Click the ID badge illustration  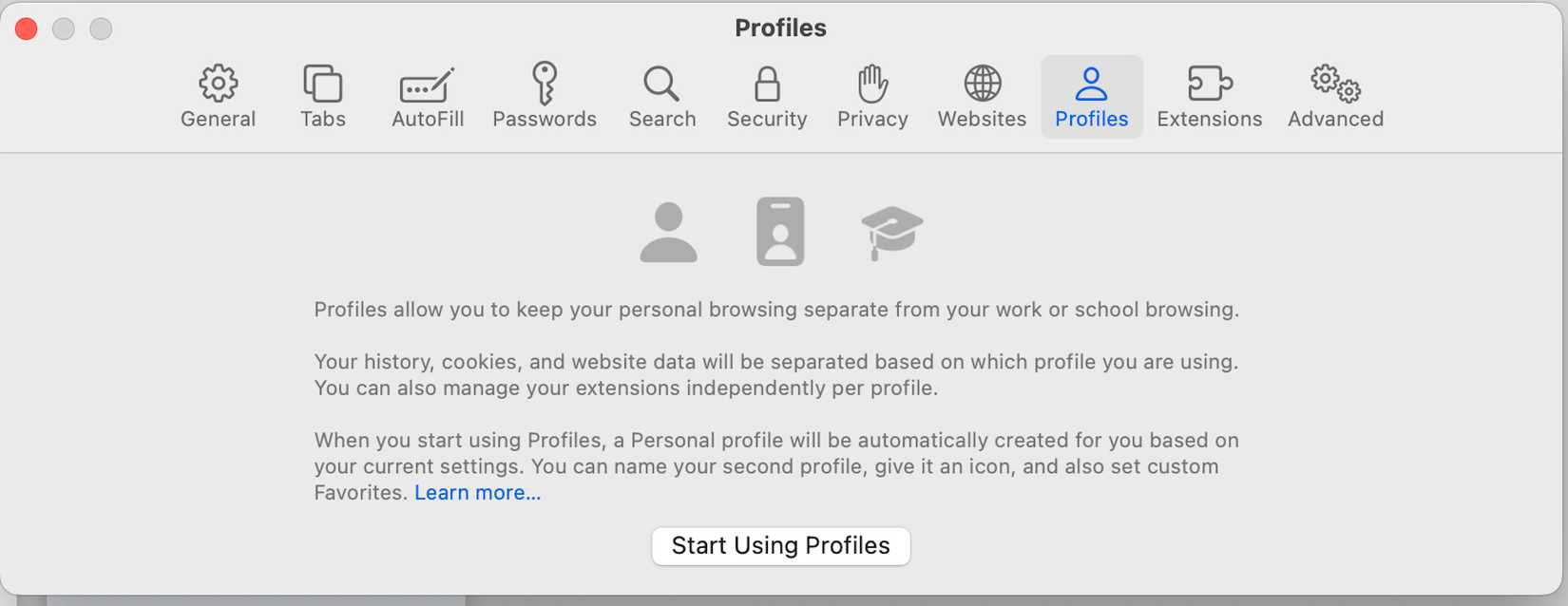tap(779, 231)
